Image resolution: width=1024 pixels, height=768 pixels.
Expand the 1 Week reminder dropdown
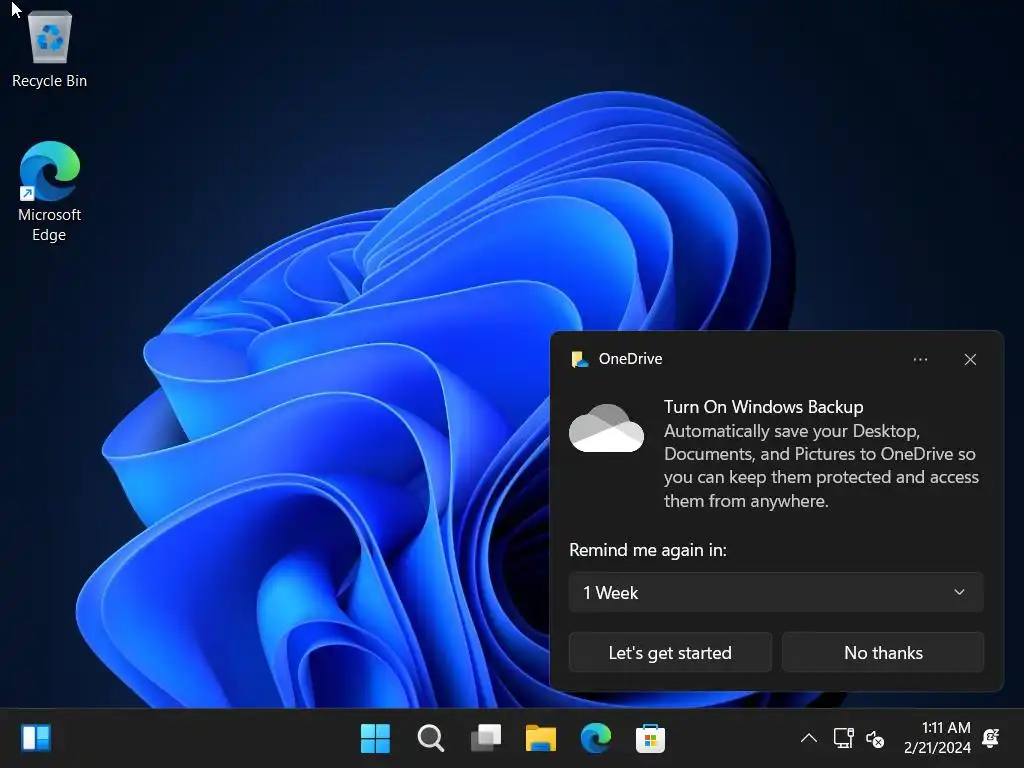[776, 592]
